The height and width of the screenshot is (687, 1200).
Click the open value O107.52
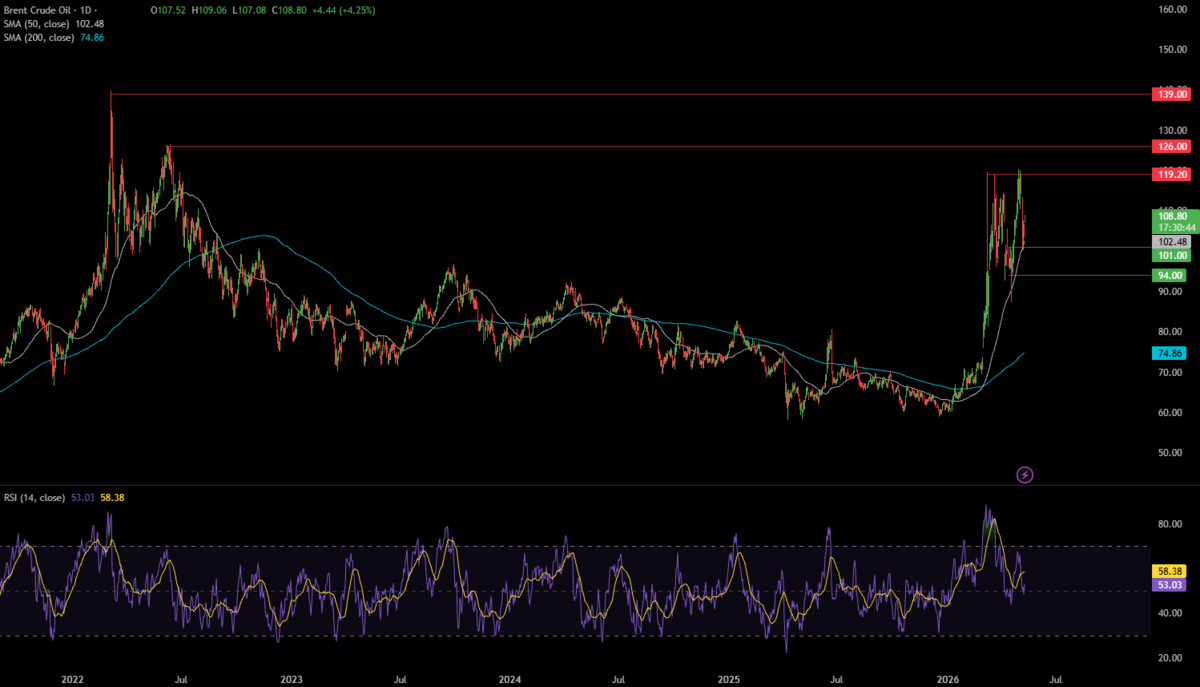[170, 10]
